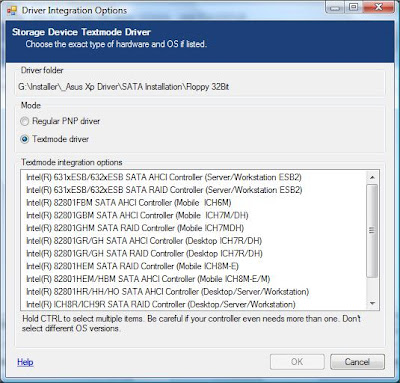This screenshot has height=383, width=400.
Task: Close the Driver Integration Options dialog
Action: tap(378, 7)
